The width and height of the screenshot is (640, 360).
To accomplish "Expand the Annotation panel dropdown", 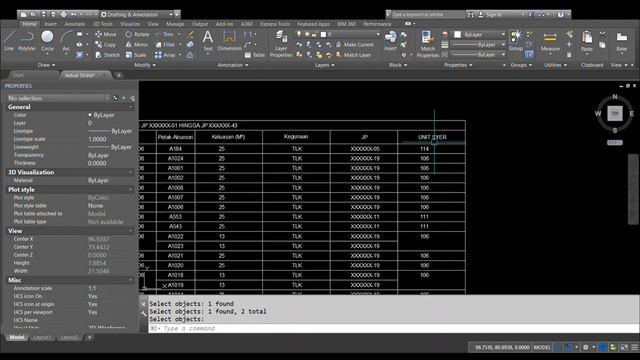I will tap(232, 65).
